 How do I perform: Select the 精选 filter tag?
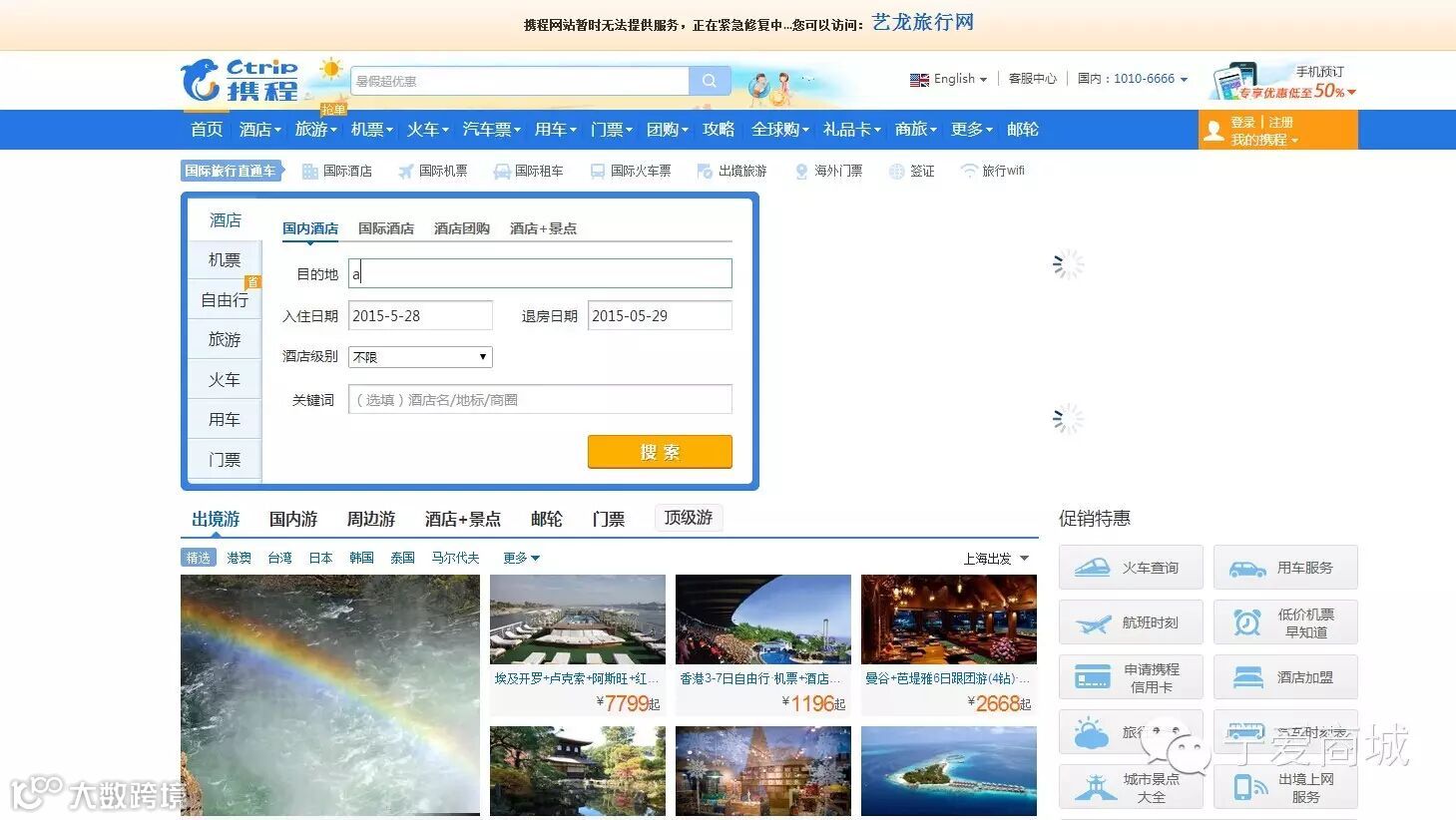(x=199, y=558)
